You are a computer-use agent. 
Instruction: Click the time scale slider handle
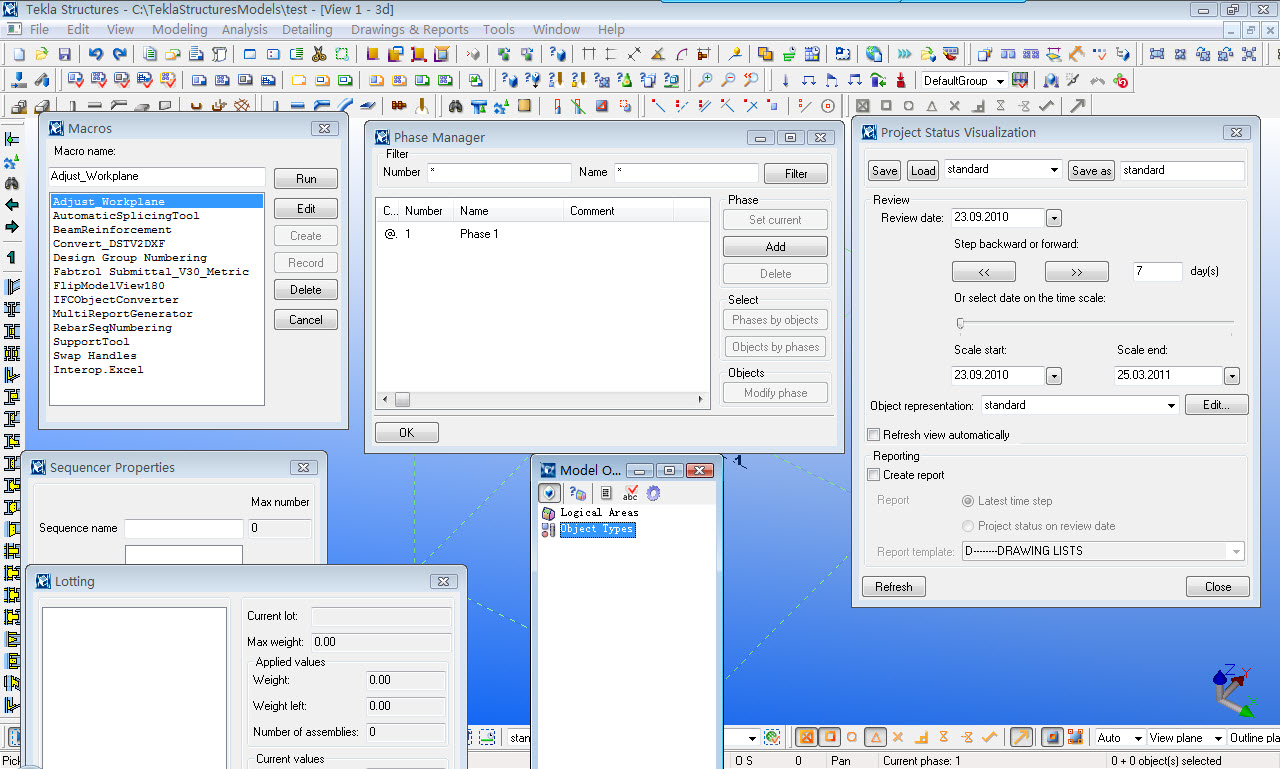pyautogui.click(x=960, y=323)
